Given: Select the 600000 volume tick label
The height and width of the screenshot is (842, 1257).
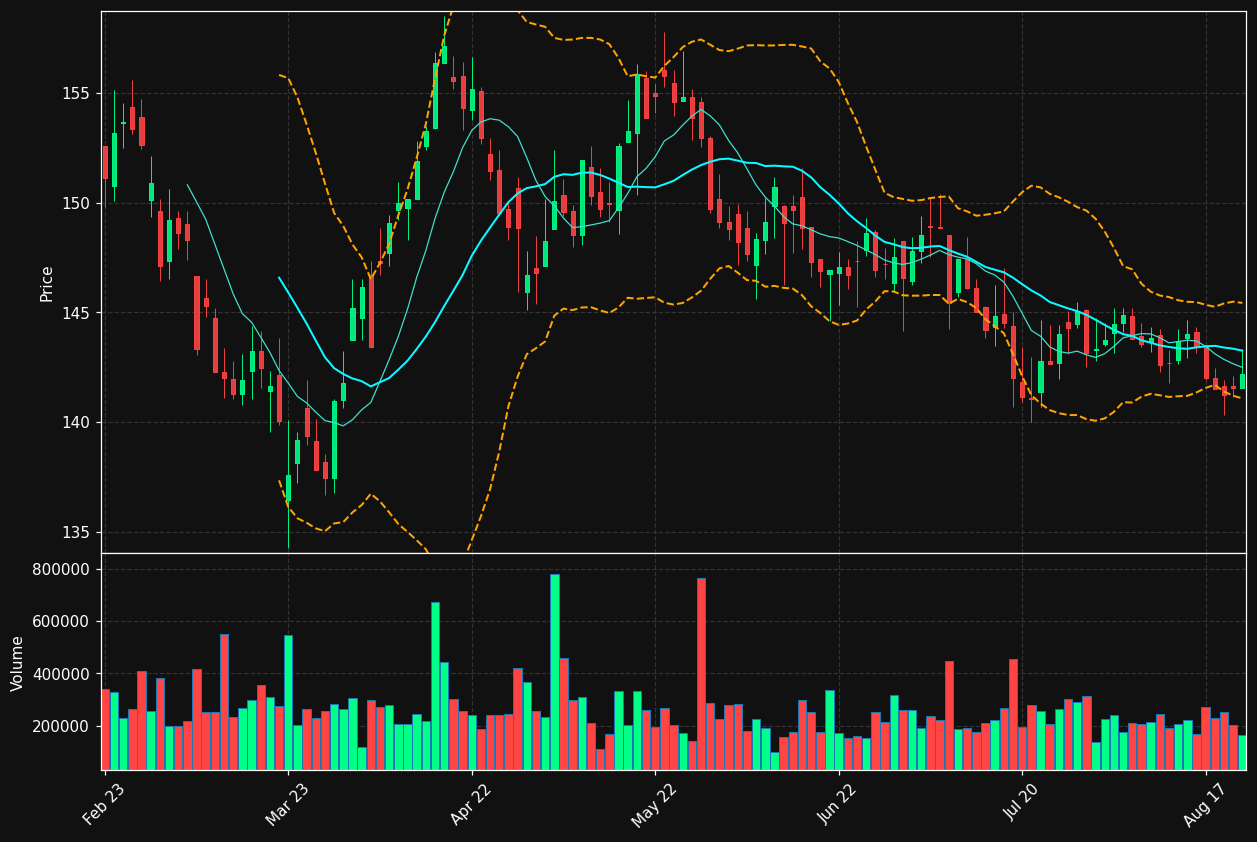Looking at the screenshot, I should [x=62, y=621].
